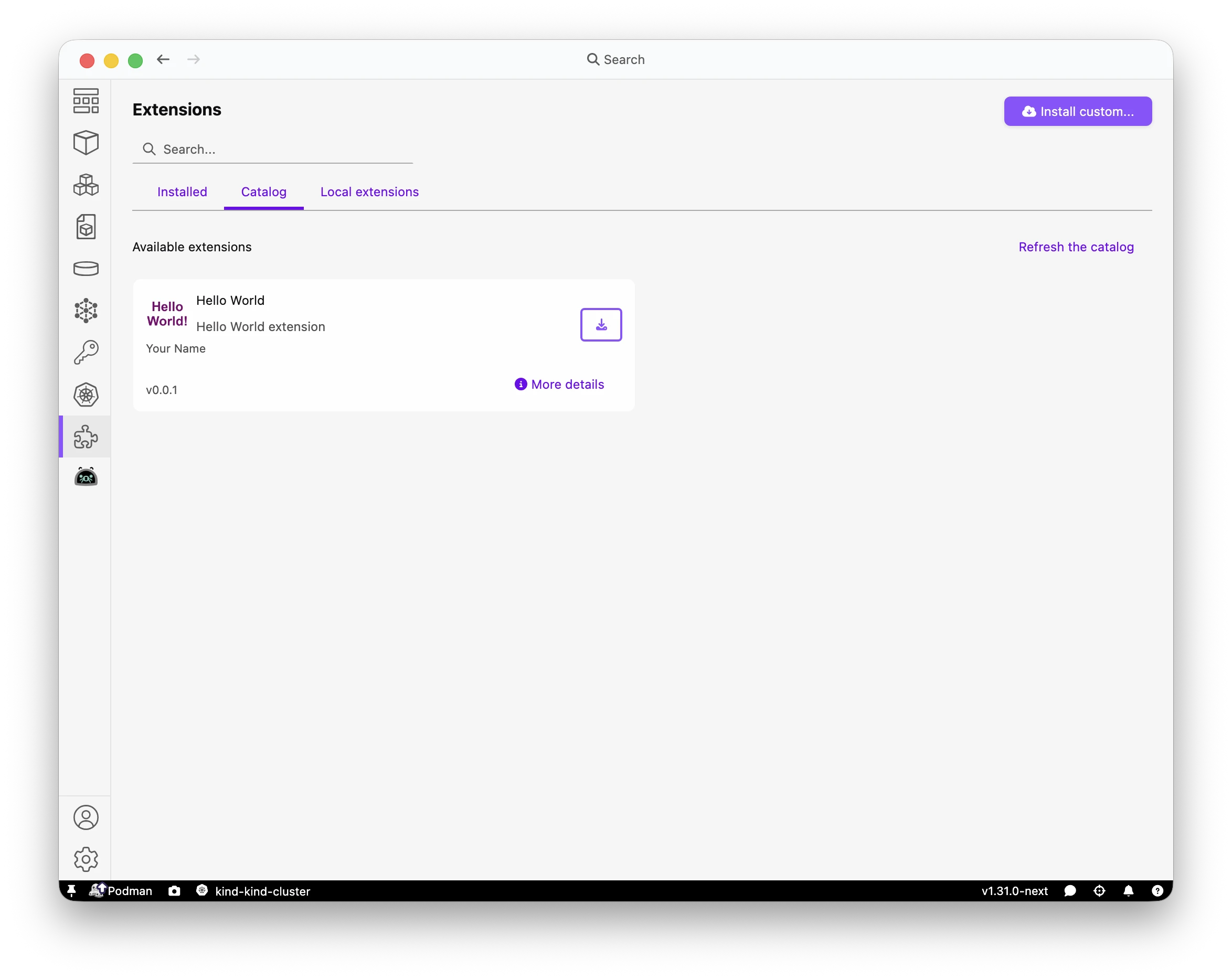This screenshot has height=979, width=1232.
Task: Switch to the Catalog tab
Action: (x=263, y=192)
